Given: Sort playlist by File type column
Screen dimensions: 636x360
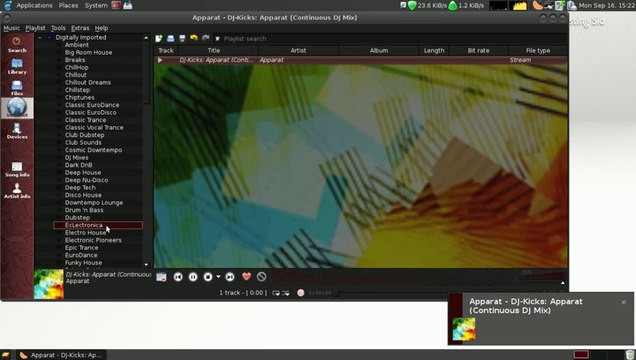Looking at the screenshot, I should [x=538, y=51].
